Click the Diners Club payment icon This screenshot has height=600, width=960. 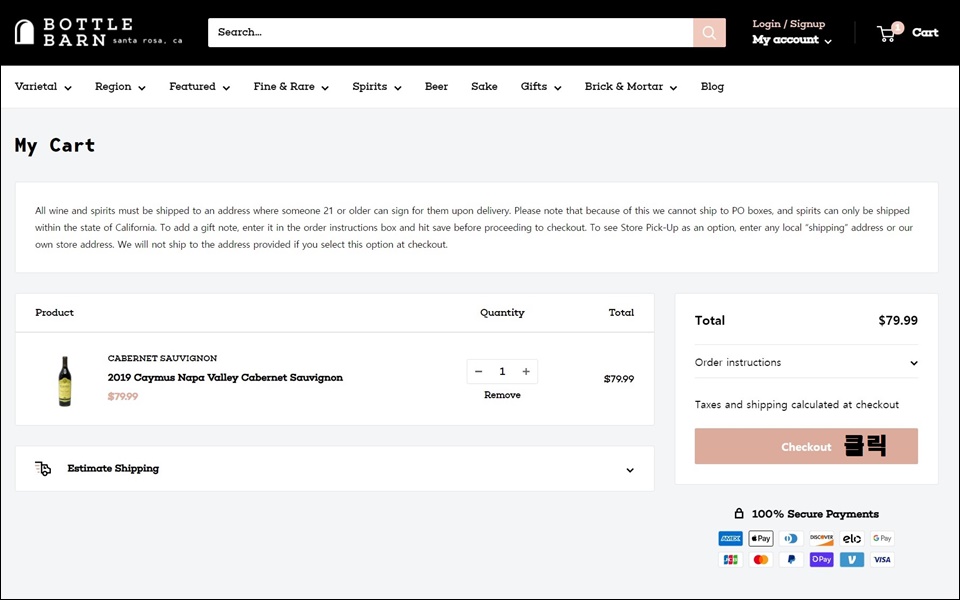tap(791, 539)
